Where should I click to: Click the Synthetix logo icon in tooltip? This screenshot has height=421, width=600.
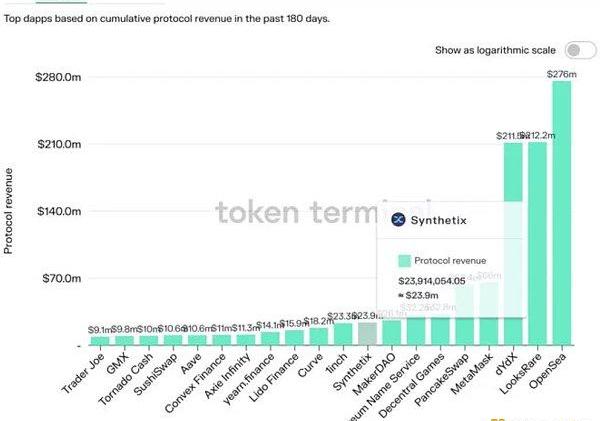397,220
